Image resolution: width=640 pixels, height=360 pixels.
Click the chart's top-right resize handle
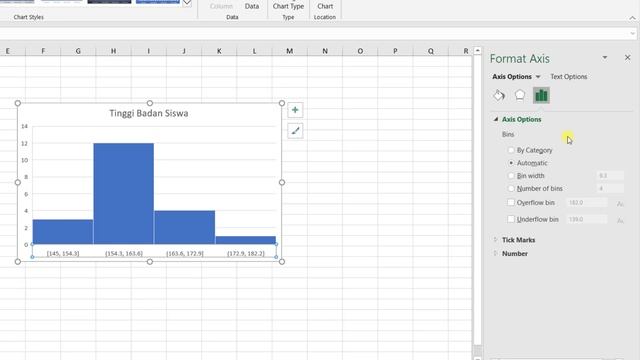point(282,103)
